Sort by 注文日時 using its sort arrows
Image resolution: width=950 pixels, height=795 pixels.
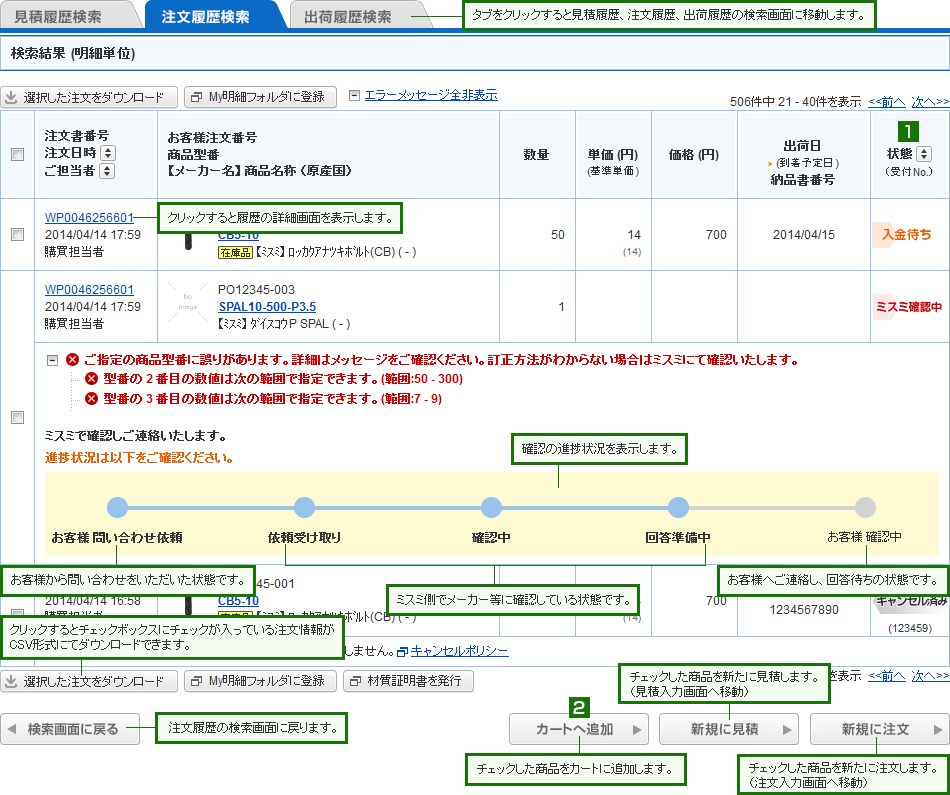108,153
